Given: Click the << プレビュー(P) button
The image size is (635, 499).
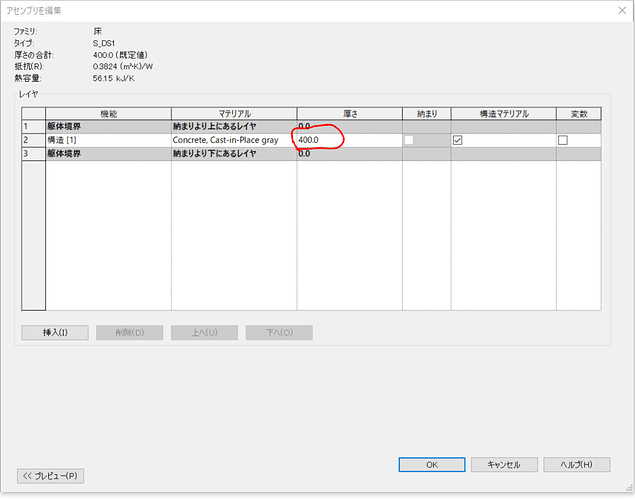Looking at the screenshot, I should point(50,476).
